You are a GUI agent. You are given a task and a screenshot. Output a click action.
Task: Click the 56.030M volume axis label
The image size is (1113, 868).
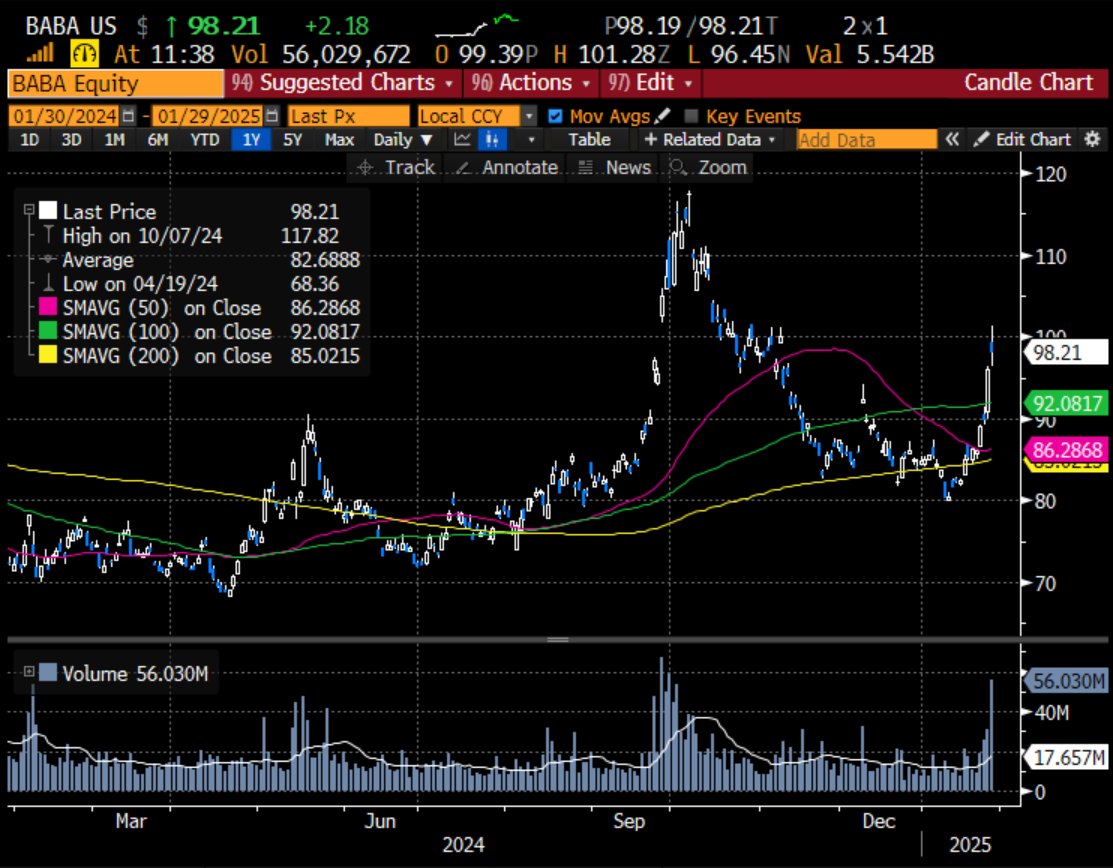click(x=1064, y=681)
